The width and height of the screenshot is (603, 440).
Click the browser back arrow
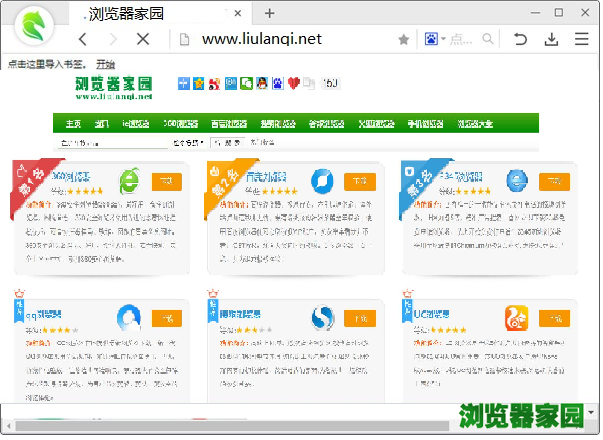pos(83,39)
